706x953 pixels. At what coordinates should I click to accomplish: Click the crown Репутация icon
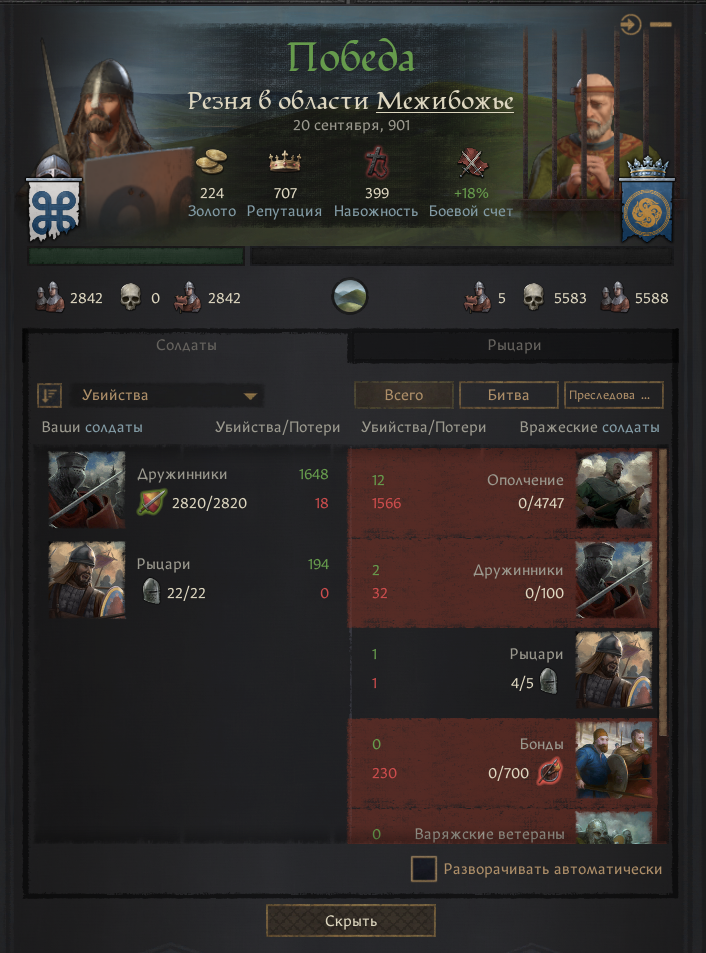[285, 162]
